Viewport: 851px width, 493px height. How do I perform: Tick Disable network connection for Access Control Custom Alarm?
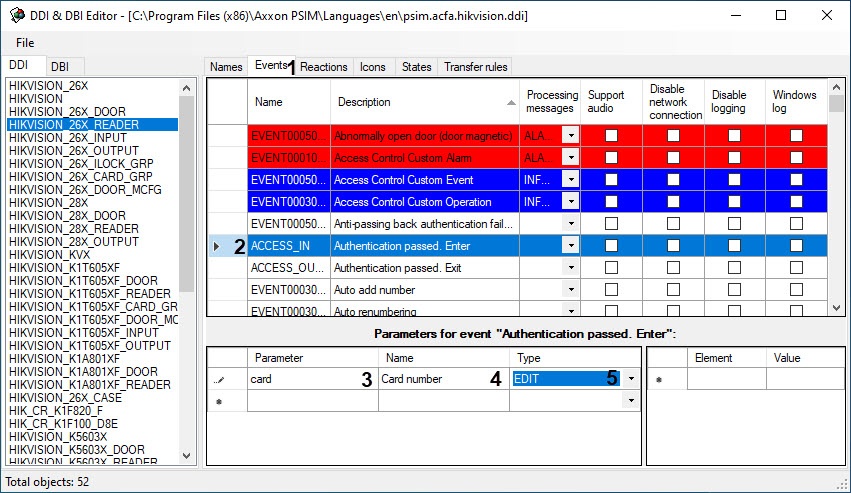point(673,158)
